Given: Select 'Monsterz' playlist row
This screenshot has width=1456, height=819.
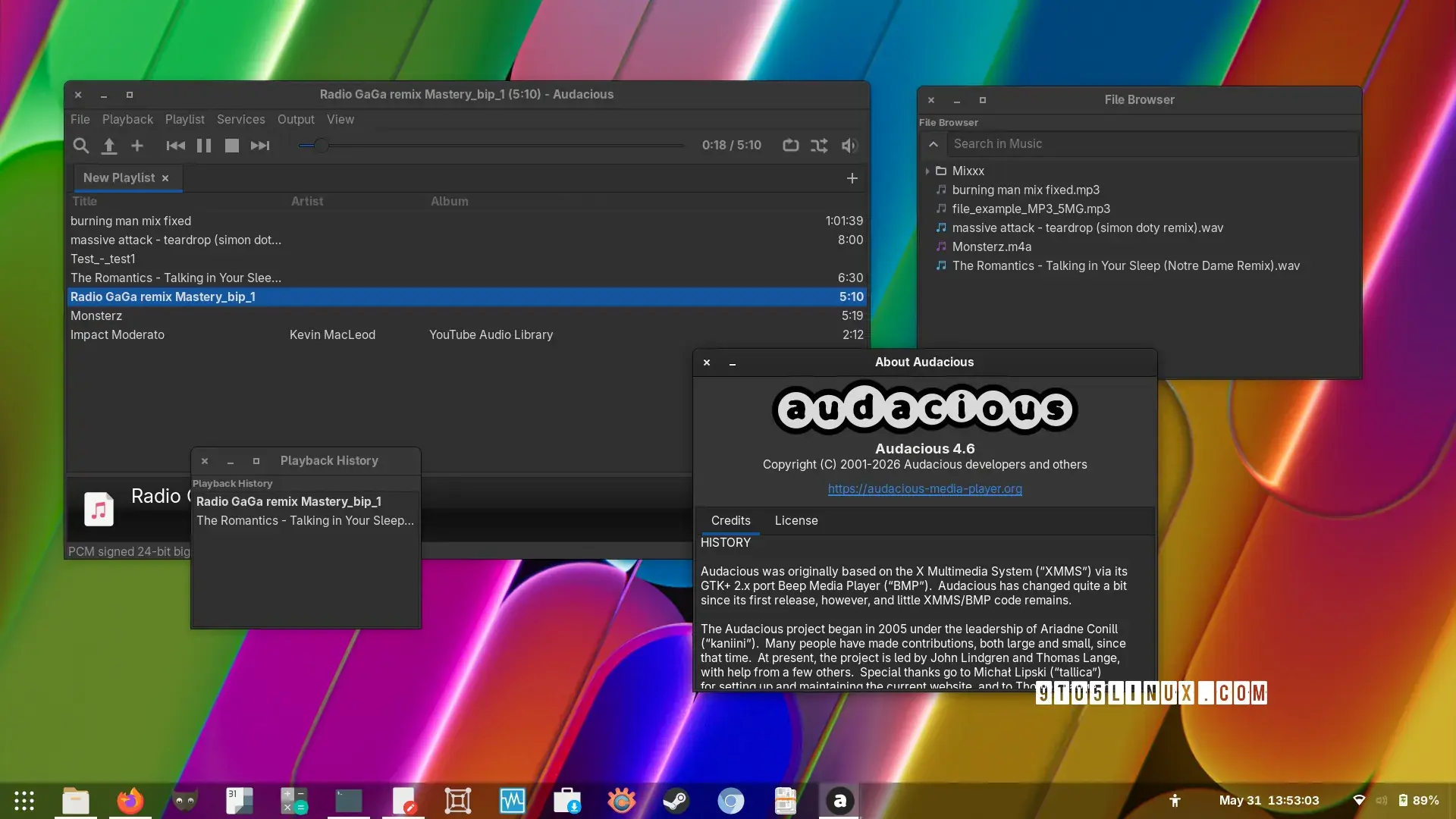Looking at the screenshot, I should (x=466, y=316).
